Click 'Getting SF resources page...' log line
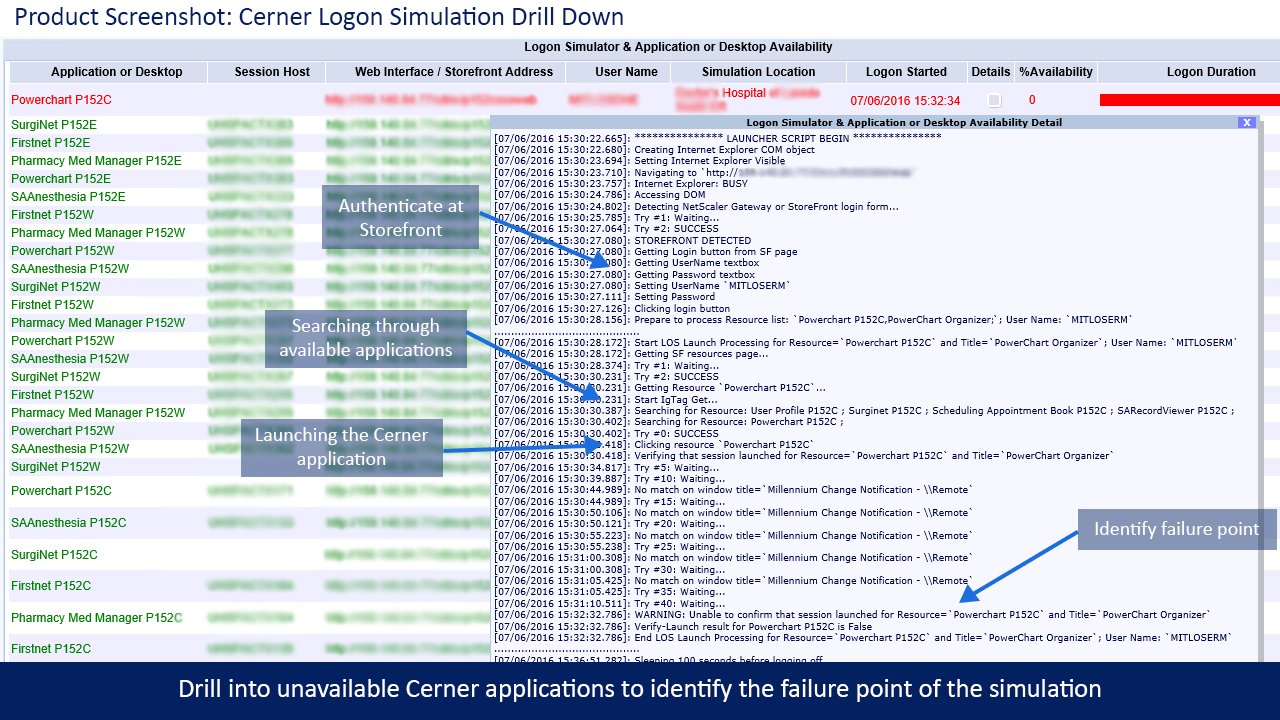This screenshot has width=1280, height=720. click(631, 354)
